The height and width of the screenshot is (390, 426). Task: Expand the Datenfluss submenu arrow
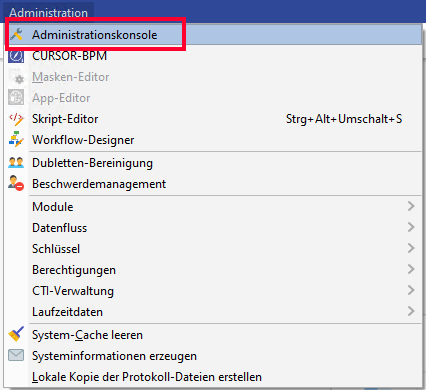tap(411, 227)
